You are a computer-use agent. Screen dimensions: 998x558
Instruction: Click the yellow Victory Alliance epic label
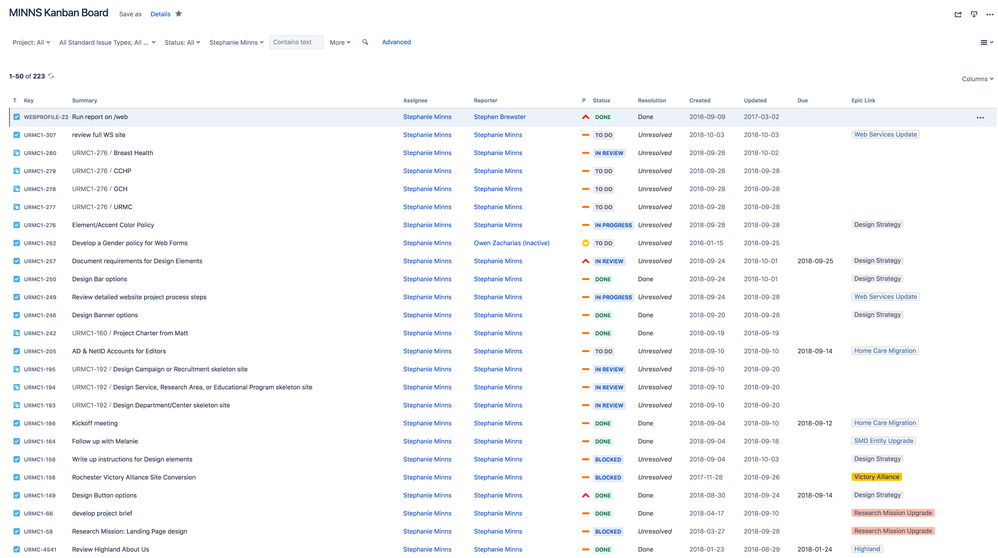876,477
